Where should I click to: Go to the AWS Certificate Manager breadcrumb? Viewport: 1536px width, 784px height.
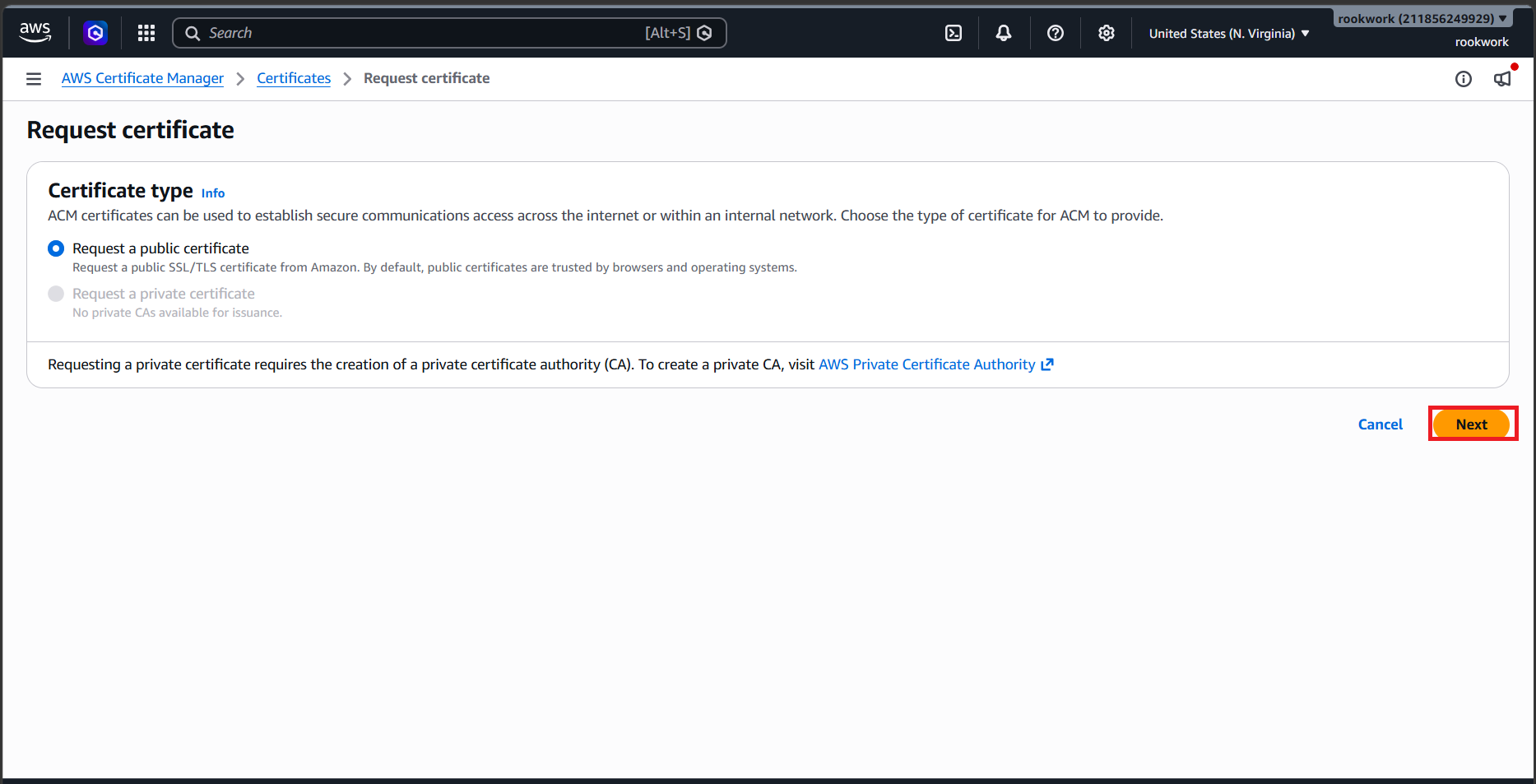click(142, 78)
